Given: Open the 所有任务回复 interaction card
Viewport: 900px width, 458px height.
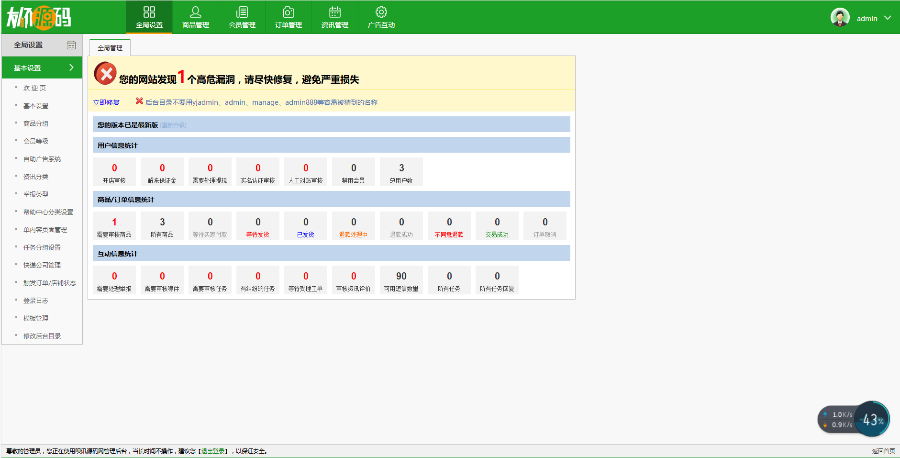Looking at the screenshot, I should click(497, 280).
